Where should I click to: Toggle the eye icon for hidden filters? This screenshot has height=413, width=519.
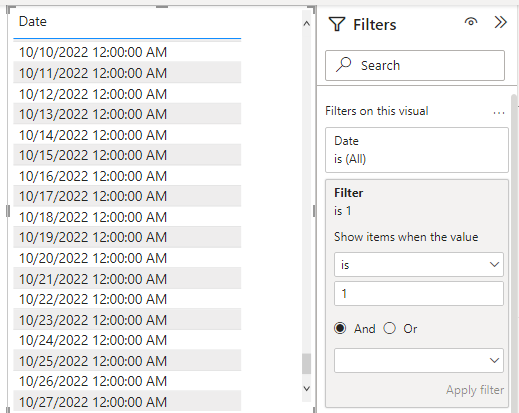[471, 22]
